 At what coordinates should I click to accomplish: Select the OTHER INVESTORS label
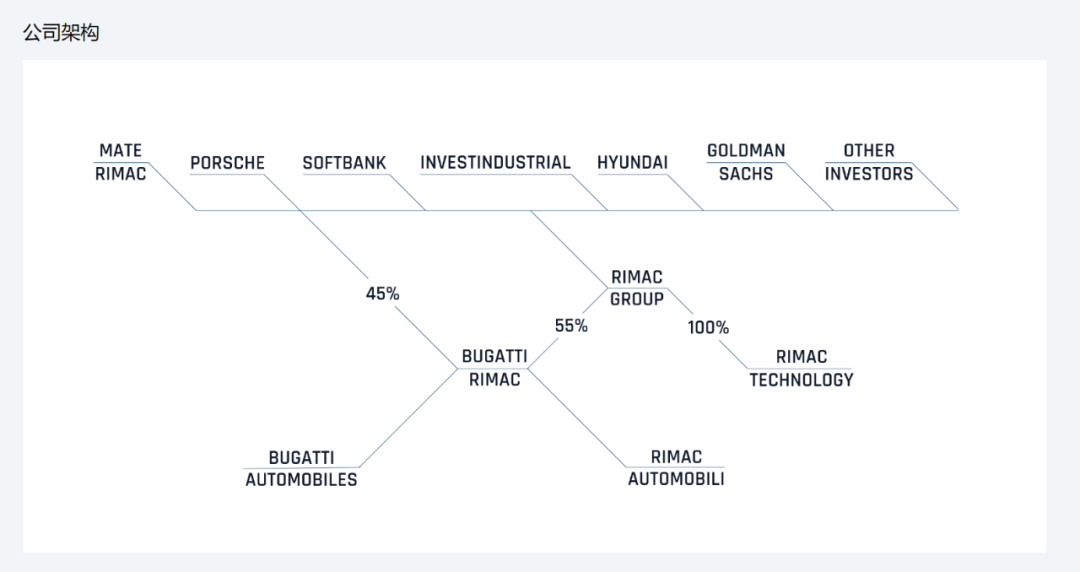click(869, 162)
